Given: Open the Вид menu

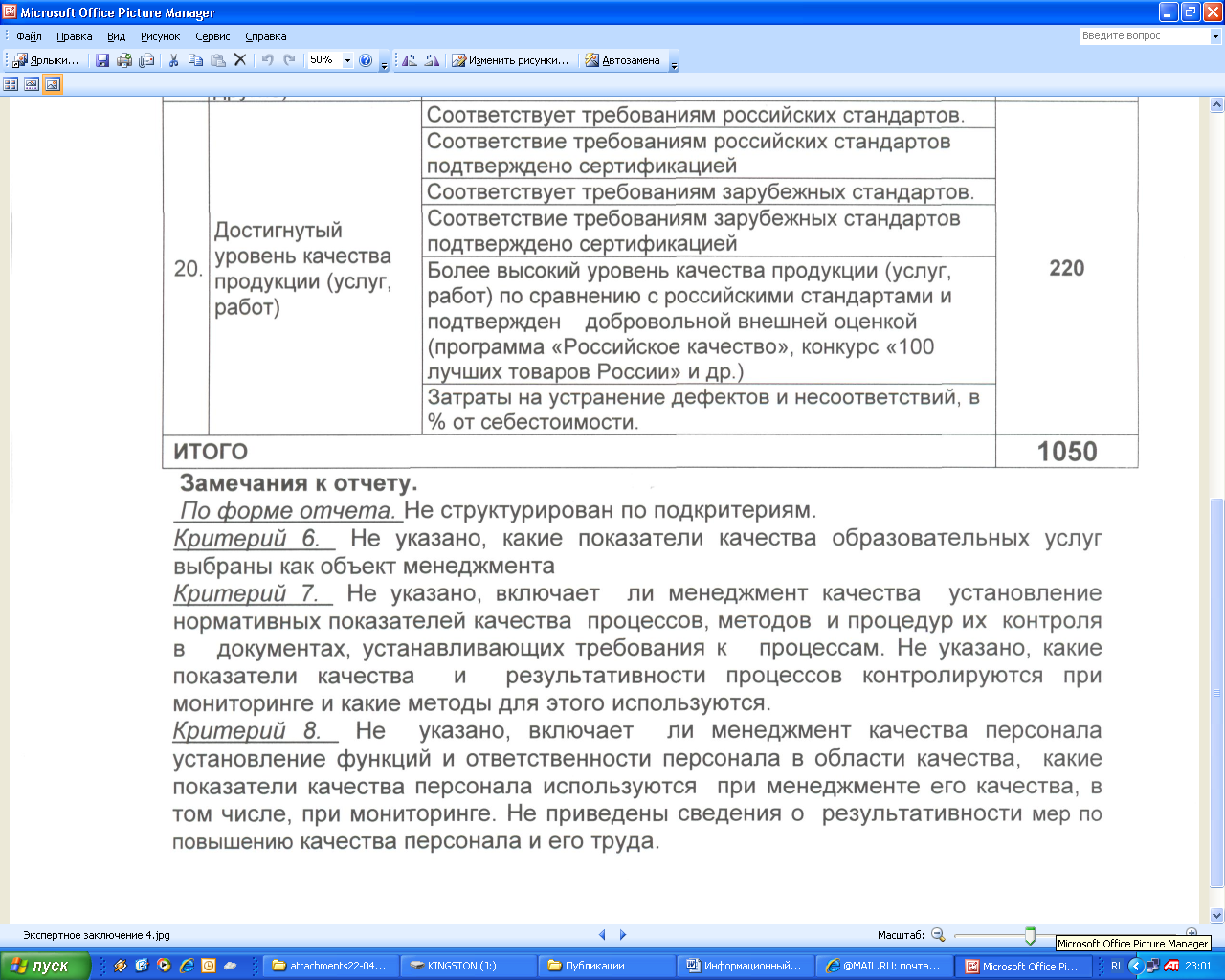Looking at the screenshot, I should point(116,36).
